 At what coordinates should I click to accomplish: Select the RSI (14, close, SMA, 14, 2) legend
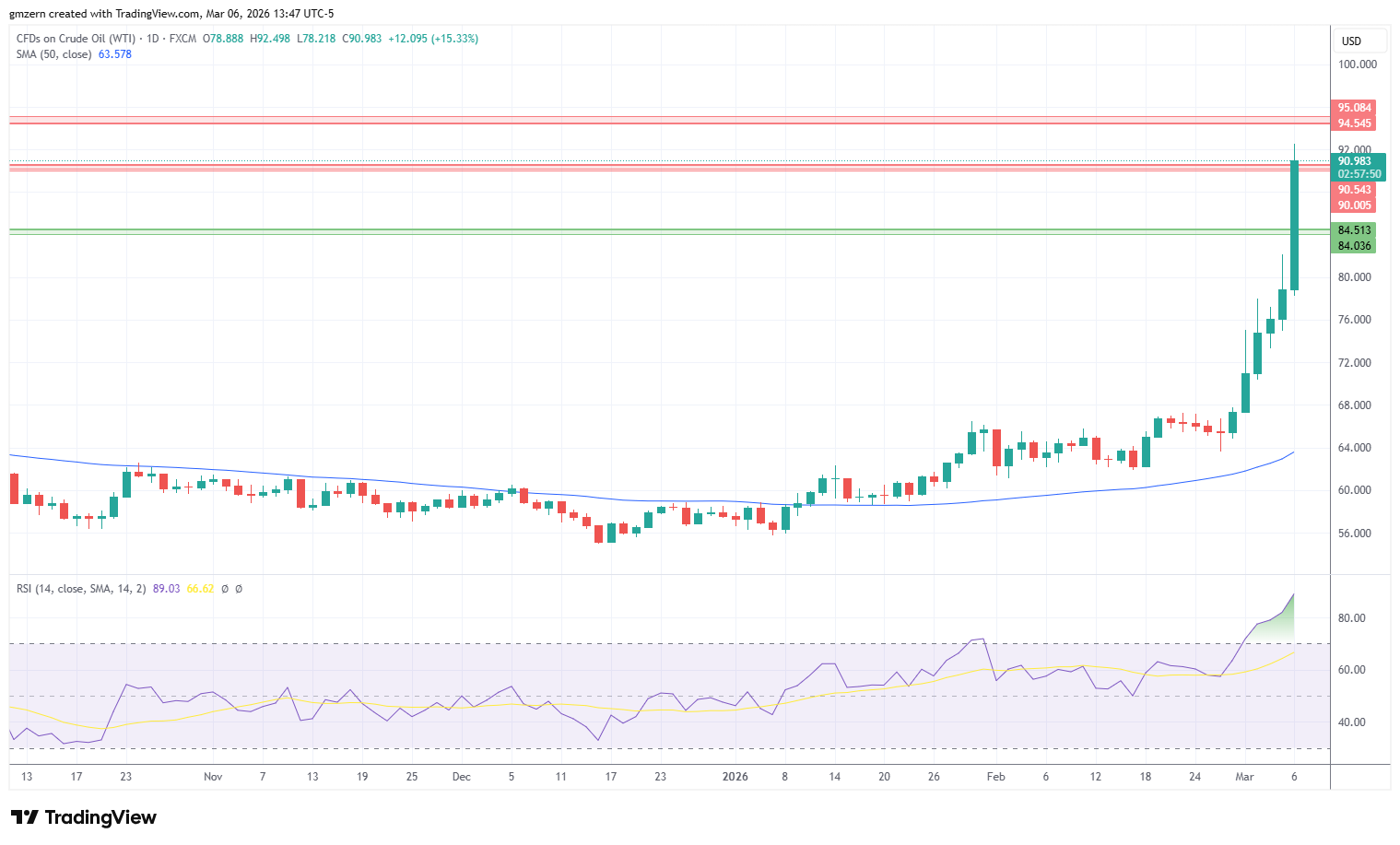81,589
